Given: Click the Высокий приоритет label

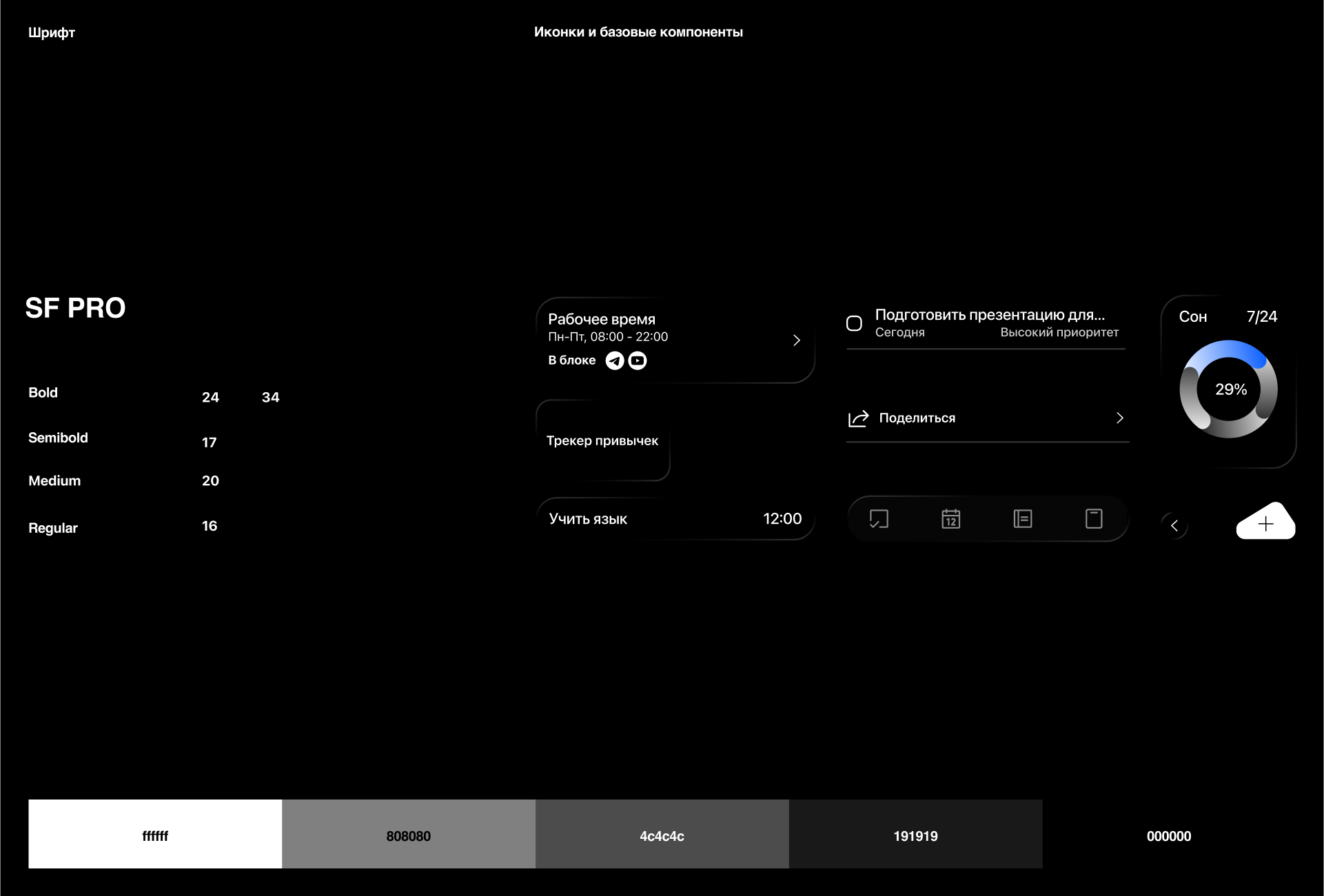Looking at the screenshot, I should click(x=1059, y=333).
